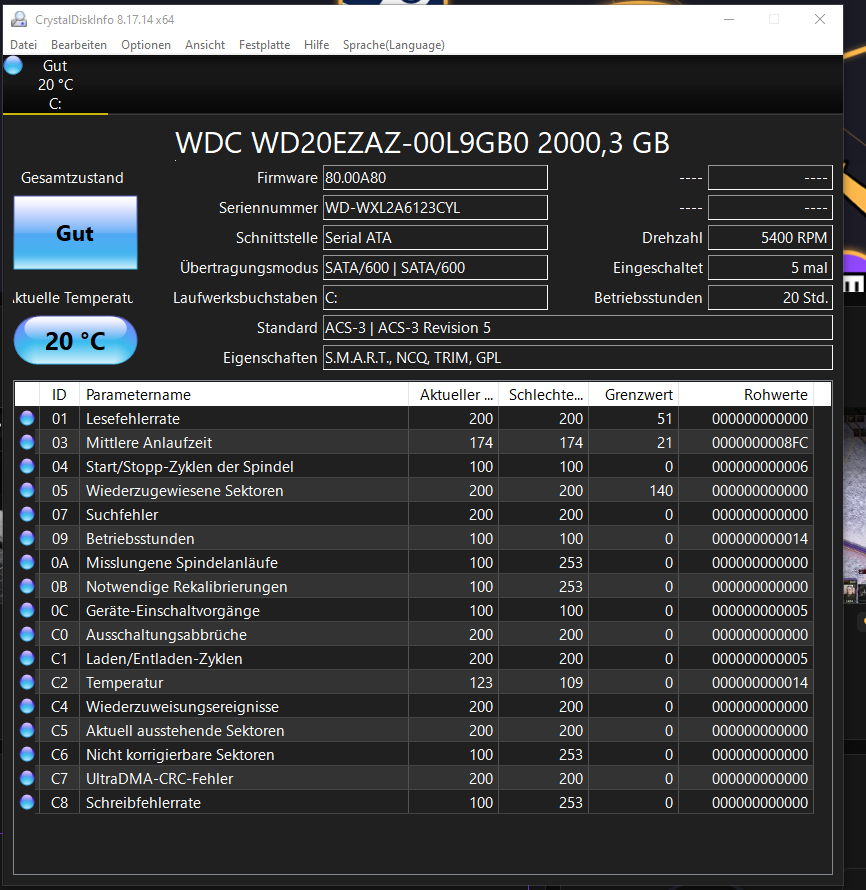Image resolution: width=866 pixels, height=890 pixels.
Task: Click the Eigenschaften field S.M.A.R.T., NCQ, TRIM, GPL
Action: coord(578,358)
